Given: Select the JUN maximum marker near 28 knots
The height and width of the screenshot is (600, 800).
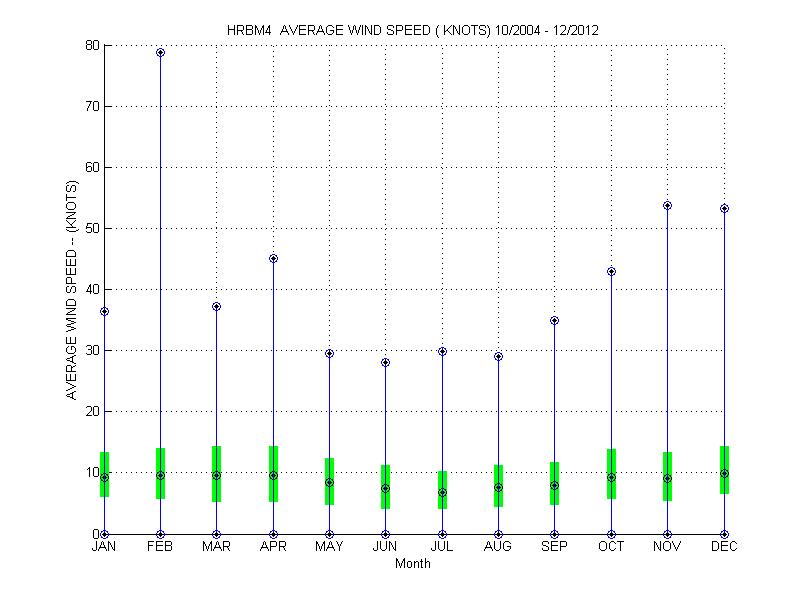Looking at the screenshot, I should click(x=386, y=363).
